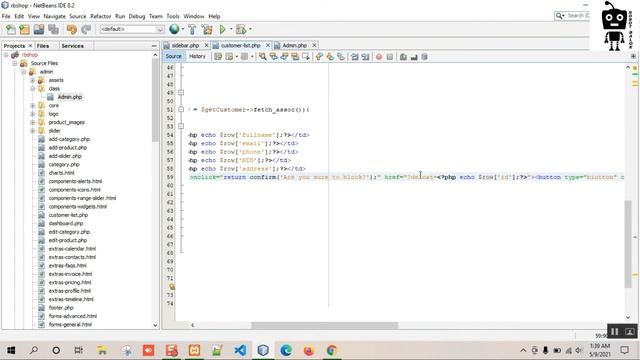Collapse the rbshop project node

point(6,55)
